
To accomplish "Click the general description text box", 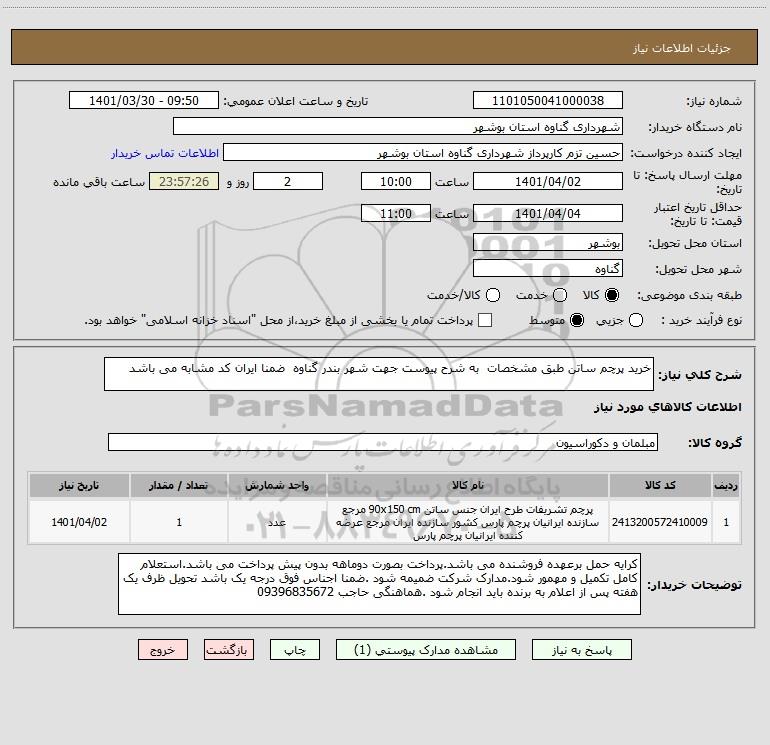I will pos(379,374).
